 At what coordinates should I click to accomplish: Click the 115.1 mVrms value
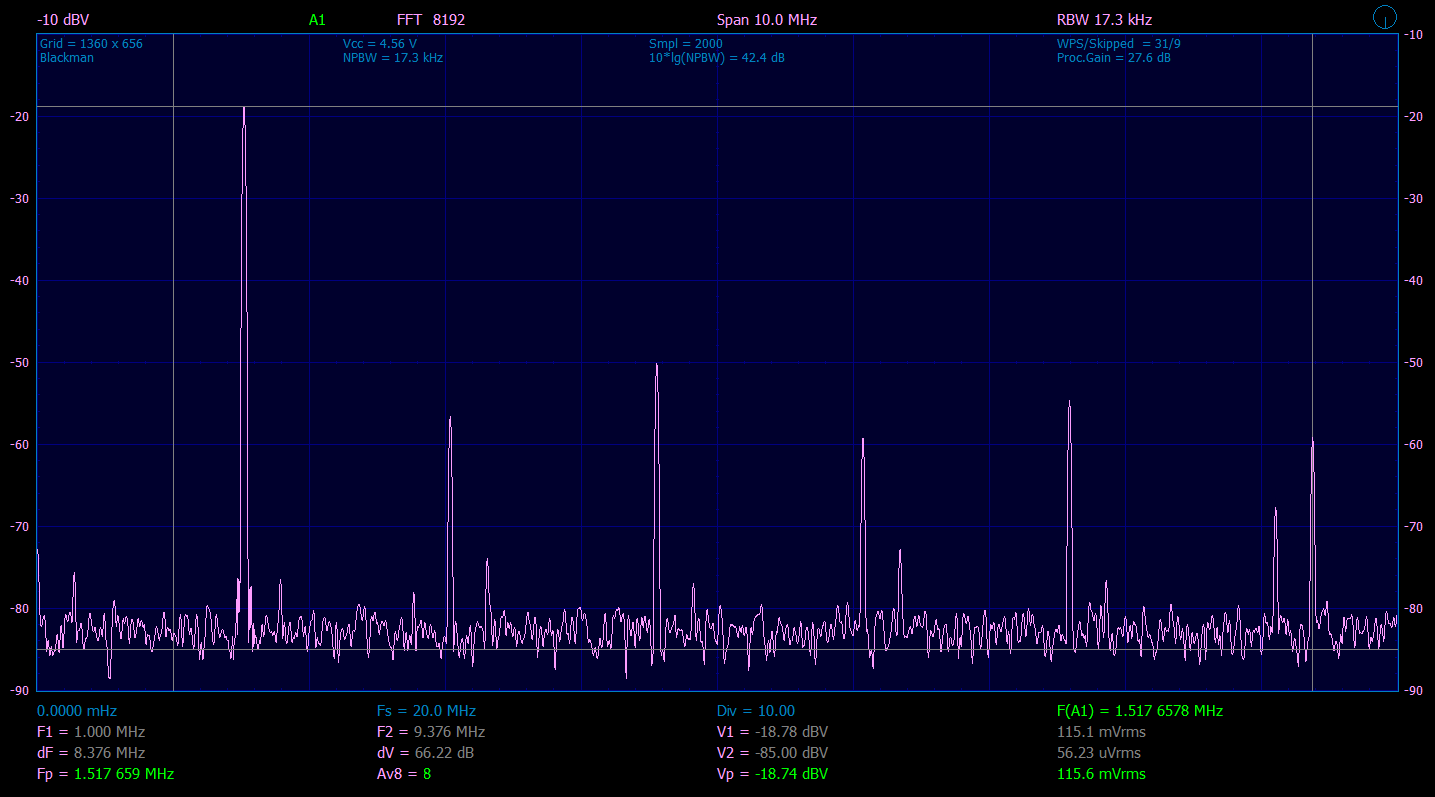coord(1101,732)
